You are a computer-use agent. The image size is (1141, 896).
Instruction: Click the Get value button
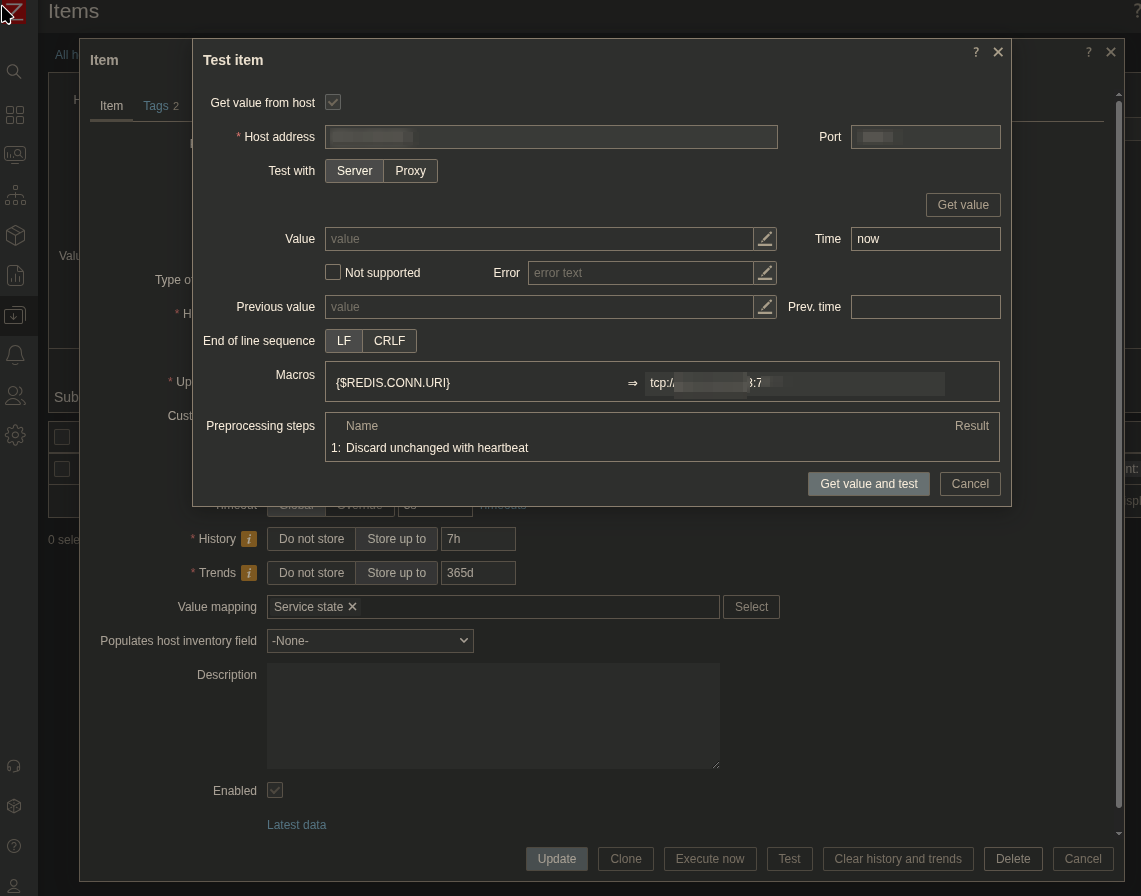(963, 205)
